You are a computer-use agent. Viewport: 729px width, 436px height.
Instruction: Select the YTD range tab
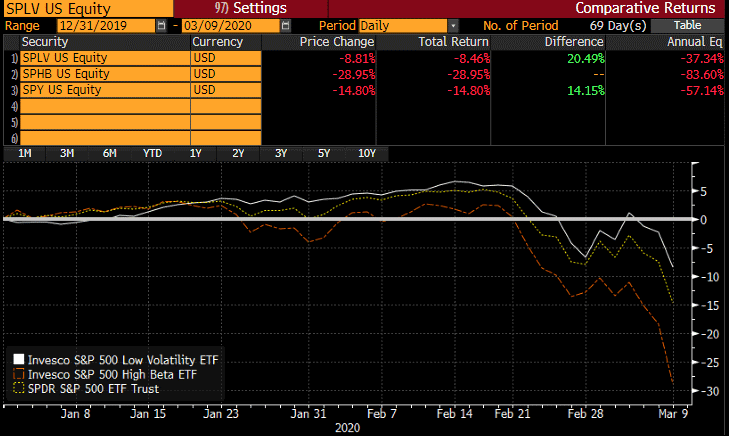[152, 153]
